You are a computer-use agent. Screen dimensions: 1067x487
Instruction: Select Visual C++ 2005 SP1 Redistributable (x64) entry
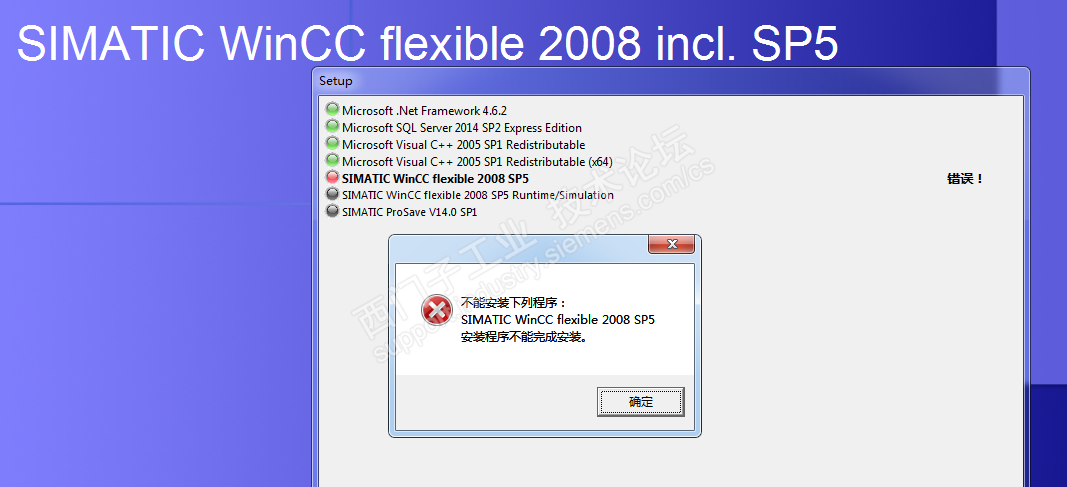pyautogui.click(x=478, y=162)
